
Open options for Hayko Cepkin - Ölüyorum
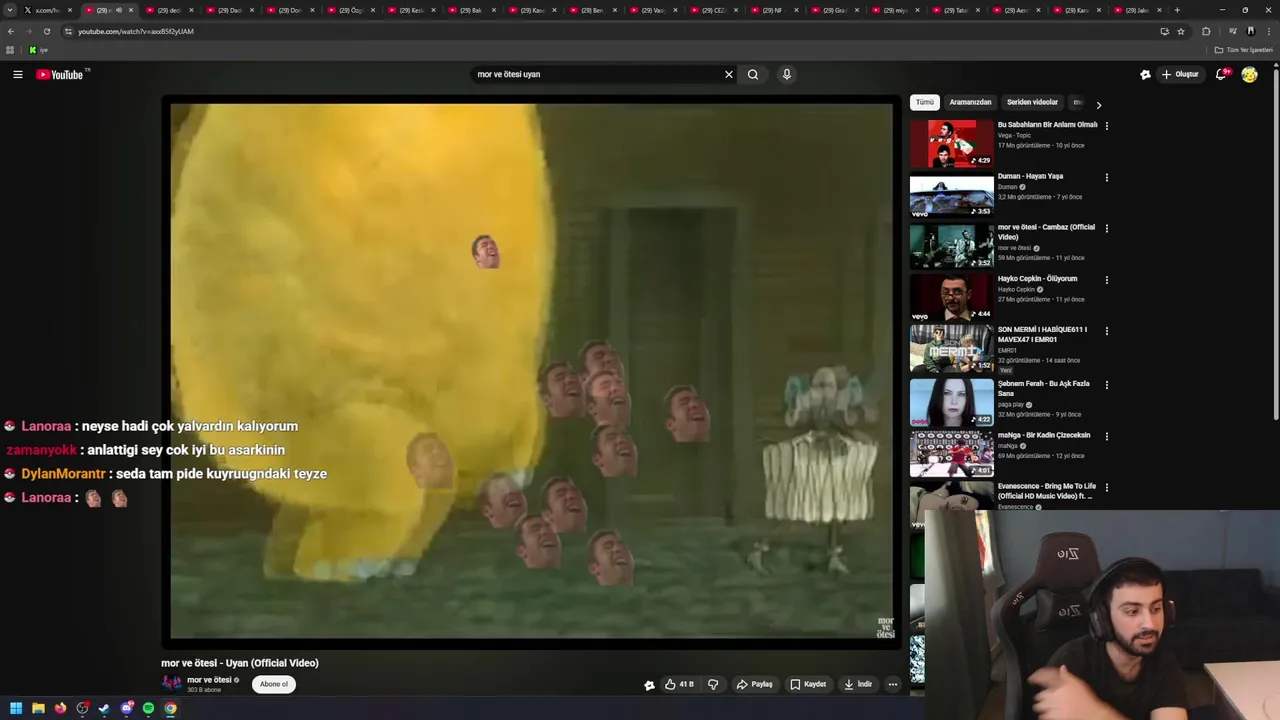[x=1106, y=280]
